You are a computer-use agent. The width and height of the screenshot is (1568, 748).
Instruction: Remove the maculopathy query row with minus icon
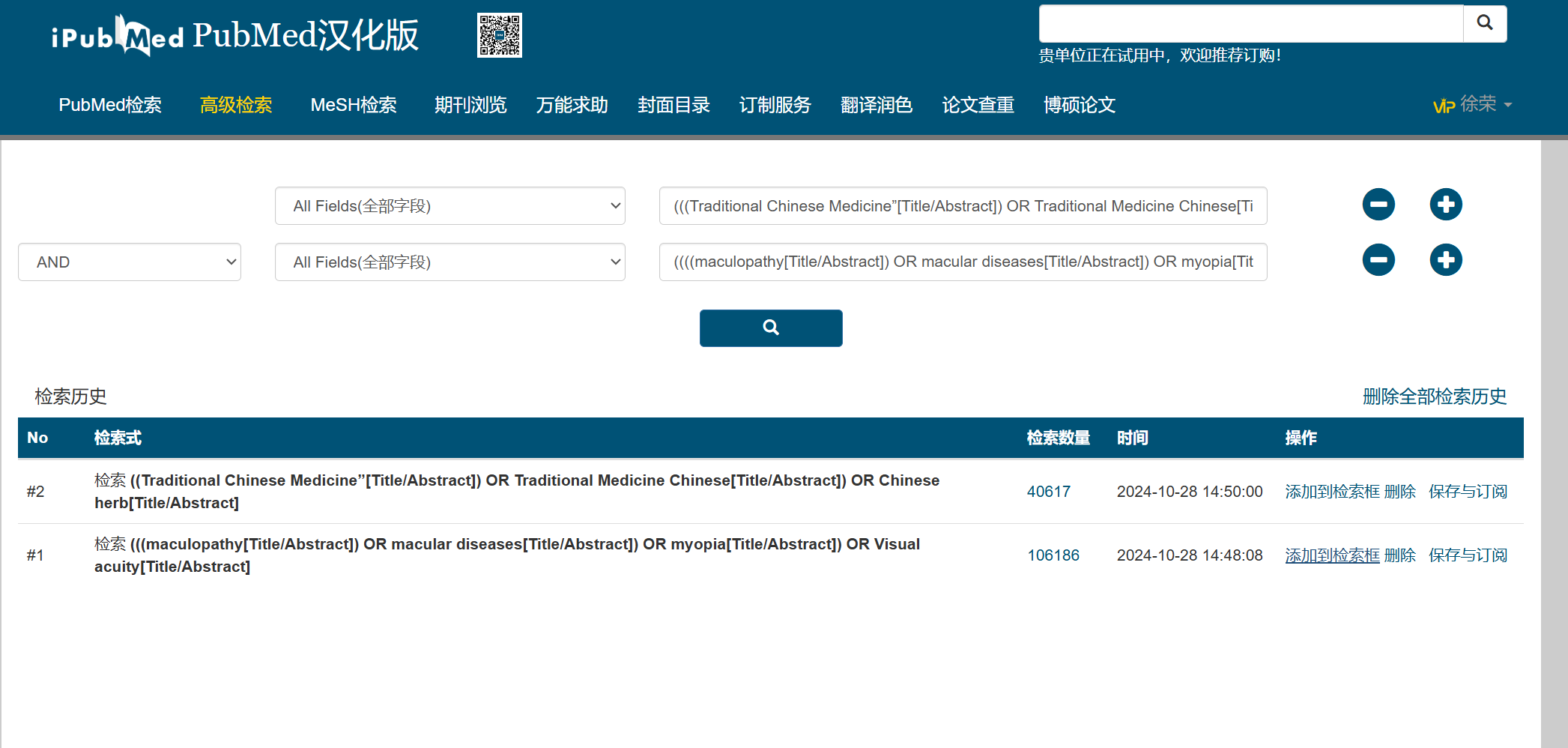[x=1378, y=260]
